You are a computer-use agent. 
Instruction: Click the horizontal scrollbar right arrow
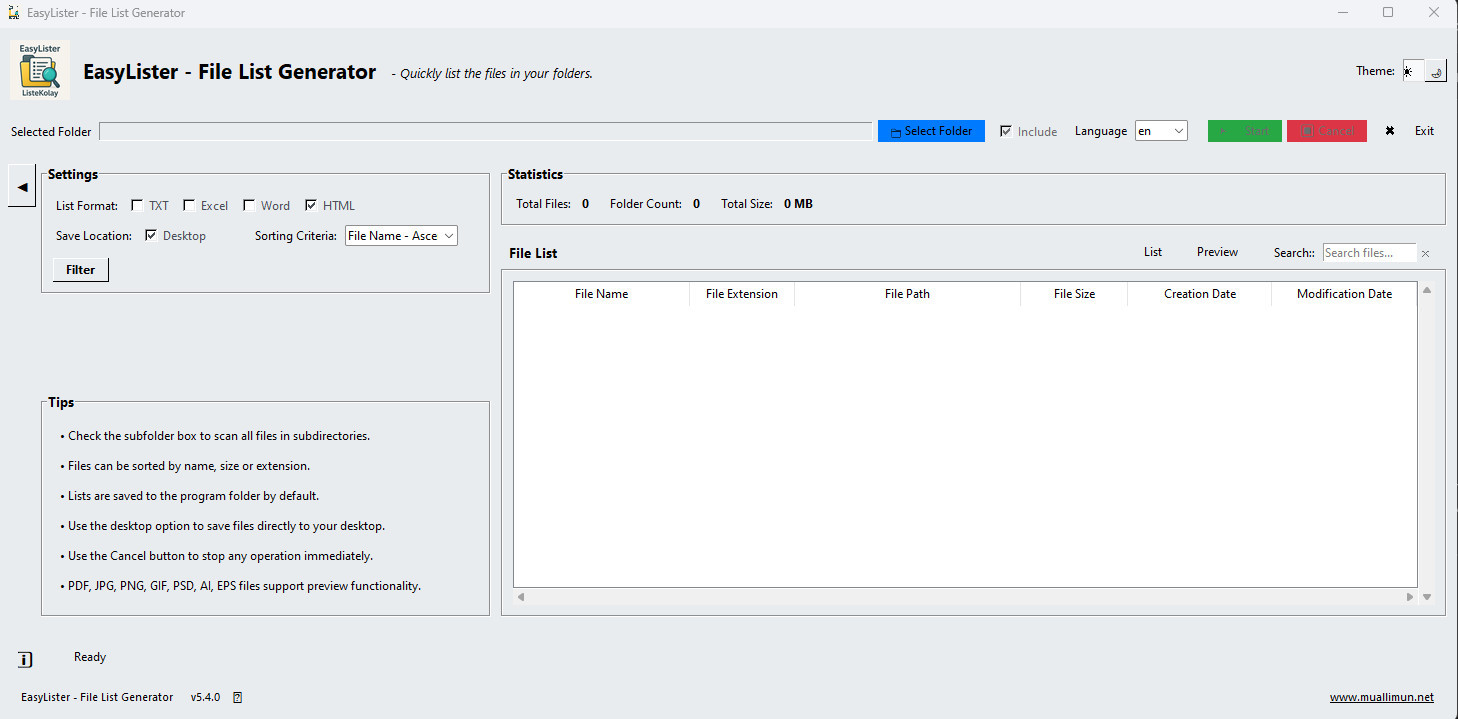pos(1410,597)
